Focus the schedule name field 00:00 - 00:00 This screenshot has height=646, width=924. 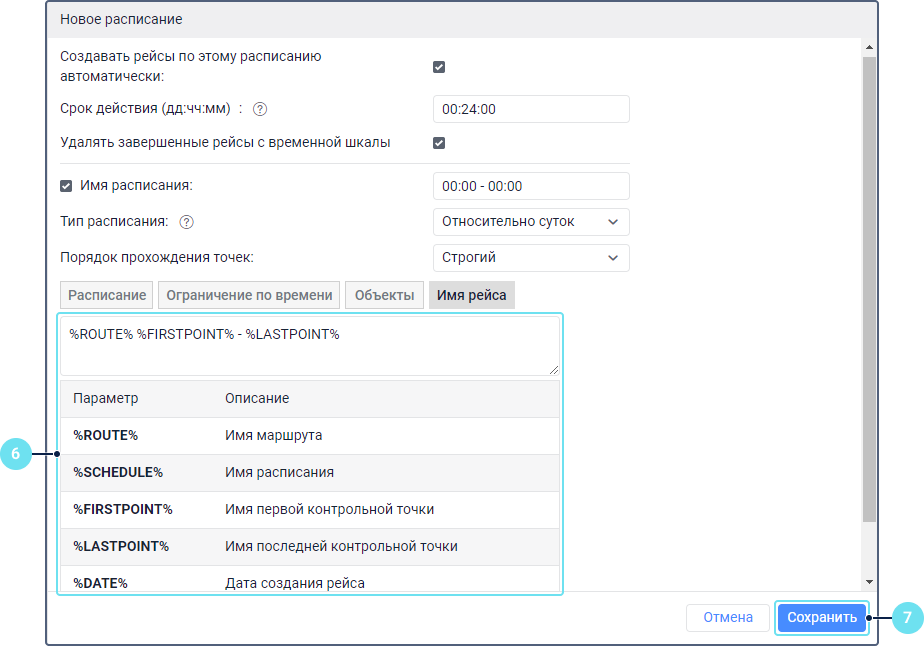click(531, 186)
